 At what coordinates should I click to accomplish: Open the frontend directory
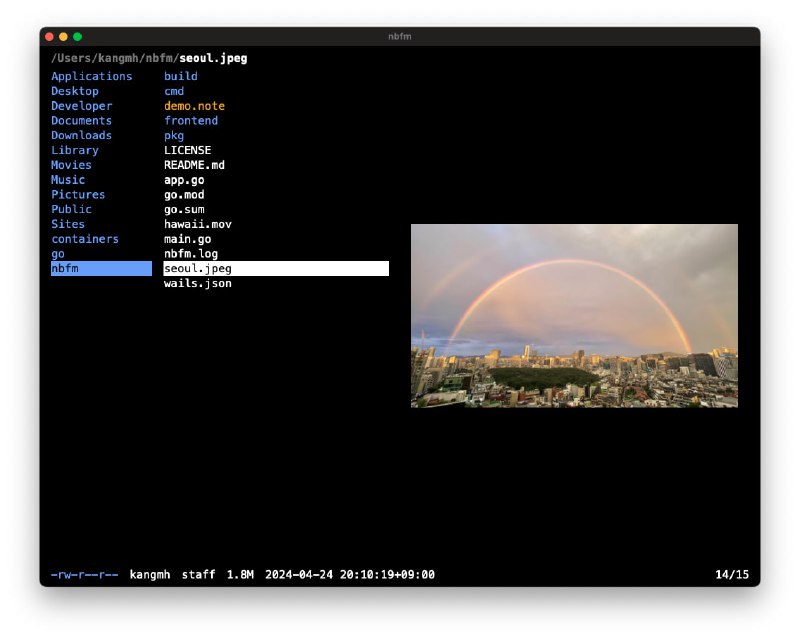point(191,121)
